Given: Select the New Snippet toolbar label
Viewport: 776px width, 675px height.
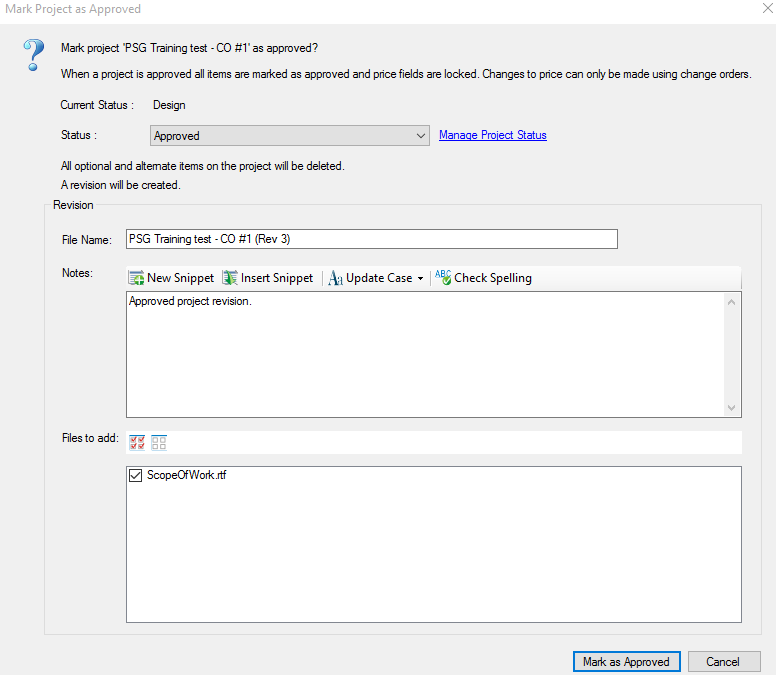Looking at the screenshot, I should (181, 278).
